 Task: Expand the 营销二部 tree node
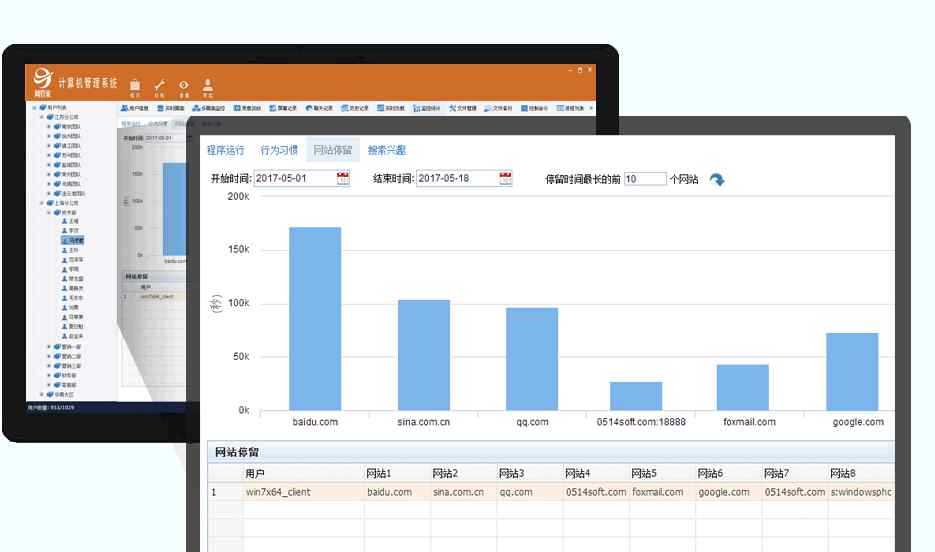coord(49,356)
